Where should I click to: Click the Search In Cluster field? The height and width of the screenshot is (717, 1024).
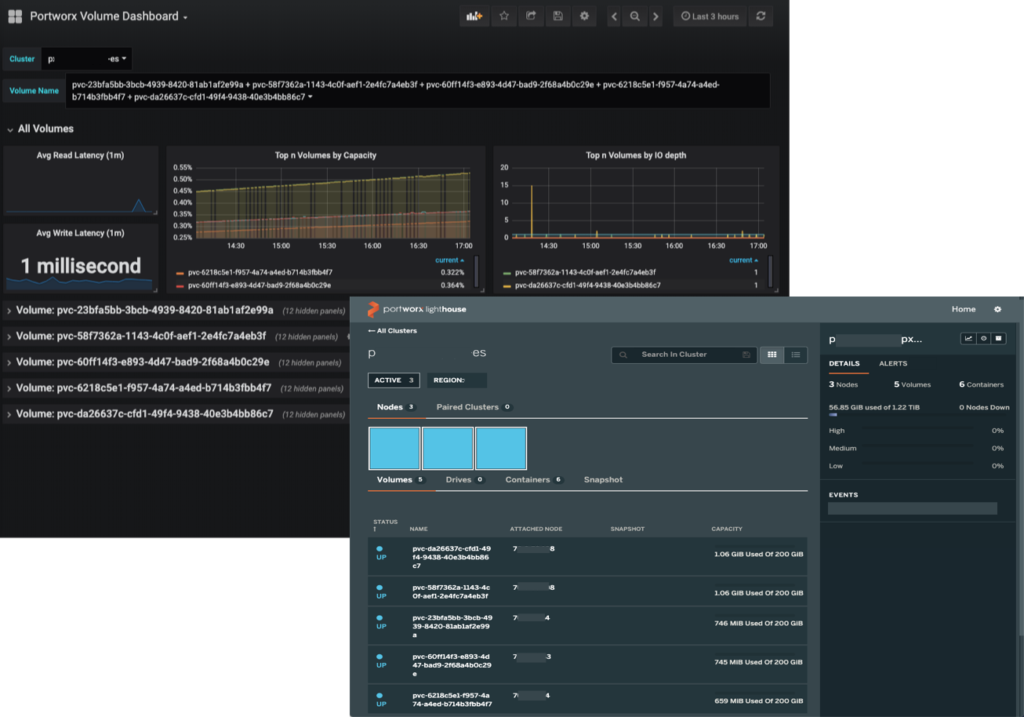pyautogui.click(x=684, y=354)
